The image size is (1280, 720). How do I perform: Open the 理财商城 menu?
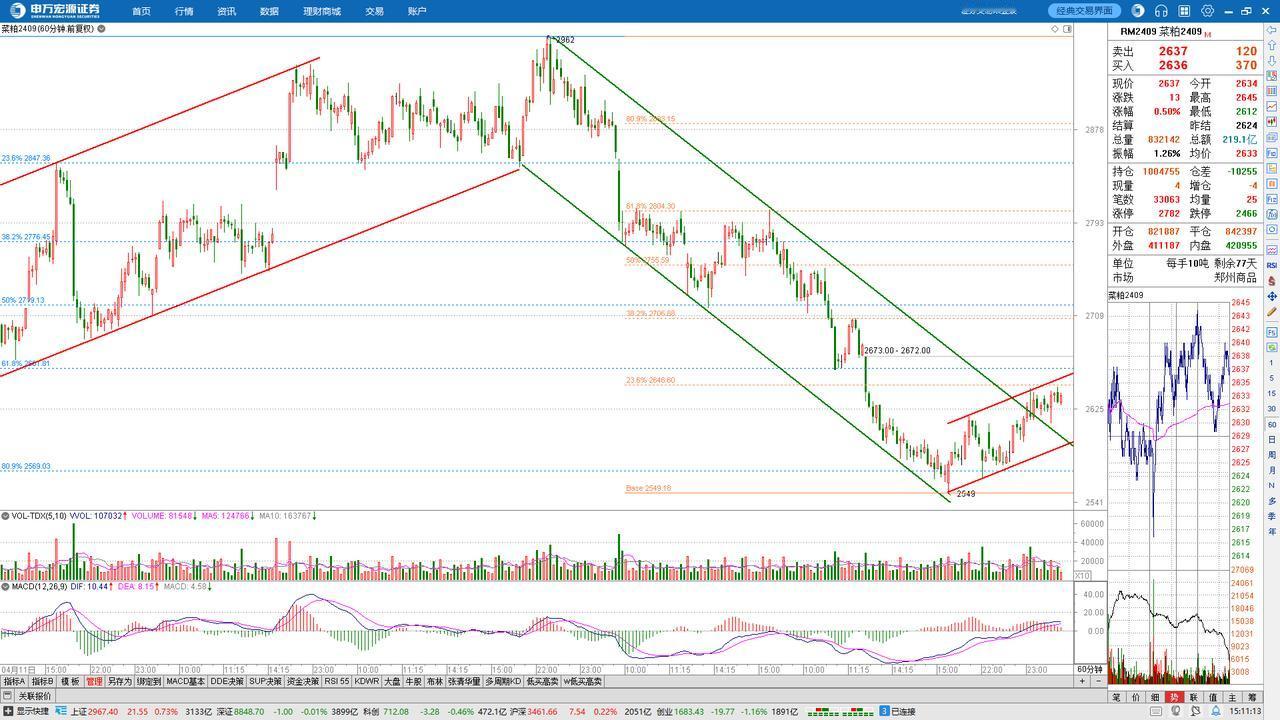(322, 11)
